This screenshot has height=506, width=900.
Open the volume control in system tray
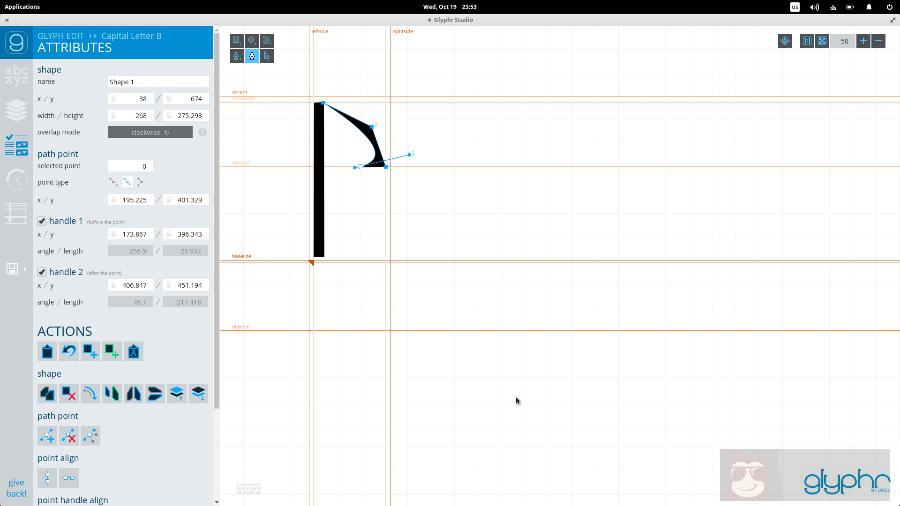pyautogui.click(x=814, y=7)
